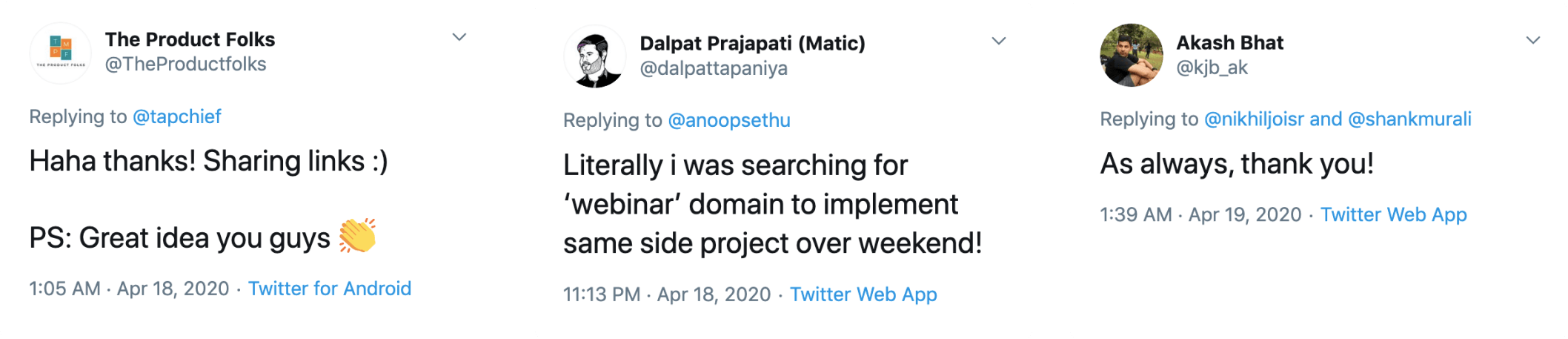Open Dalpat Prajapati's profile avatar
Screen dimensions: 1568x339
(595, 56)
